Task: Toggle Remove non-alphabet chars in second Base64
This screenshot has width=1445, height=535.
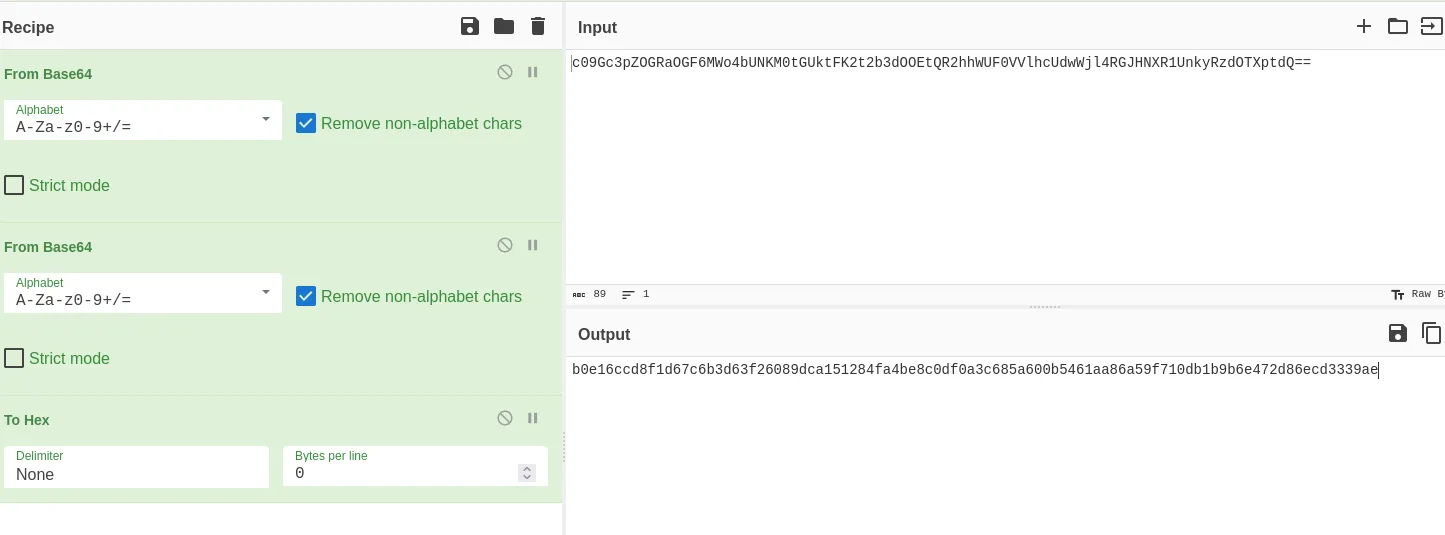Action: [306, 296]
